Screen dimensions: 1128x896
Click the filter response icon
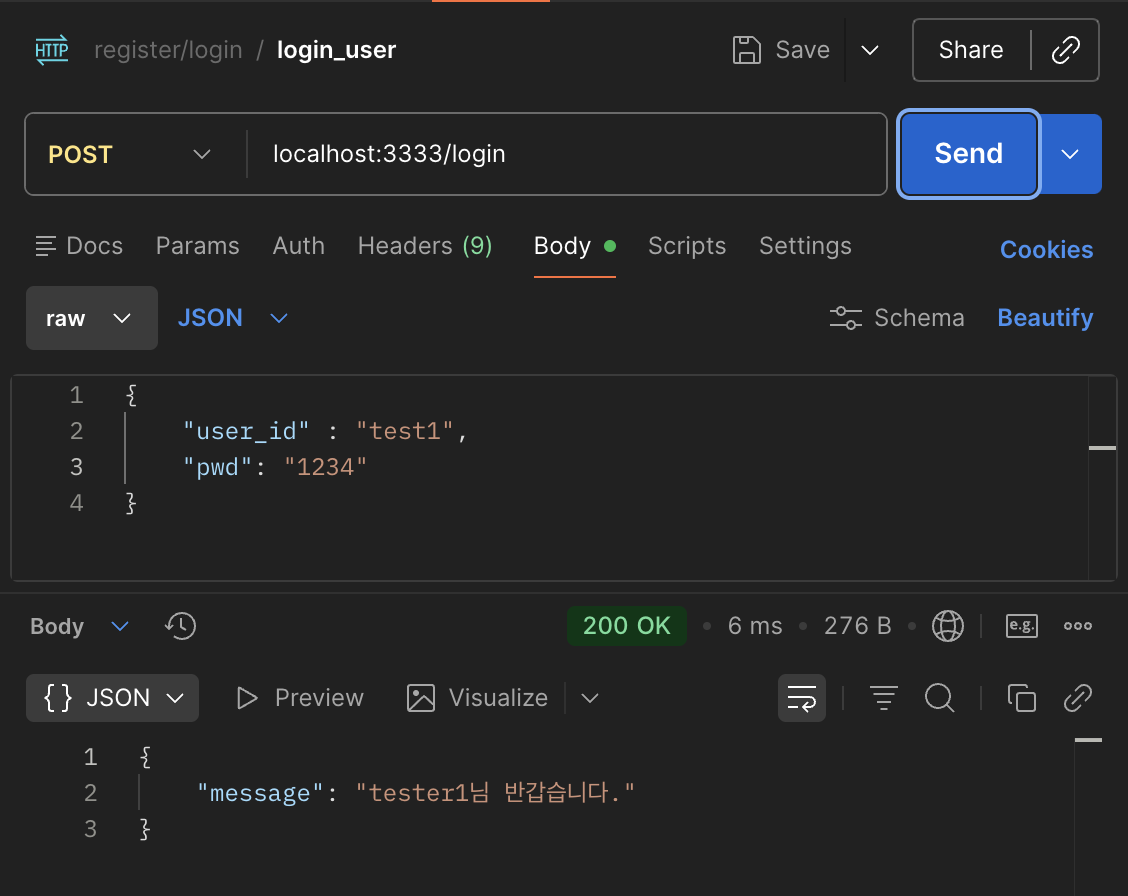tap(883, 698)
